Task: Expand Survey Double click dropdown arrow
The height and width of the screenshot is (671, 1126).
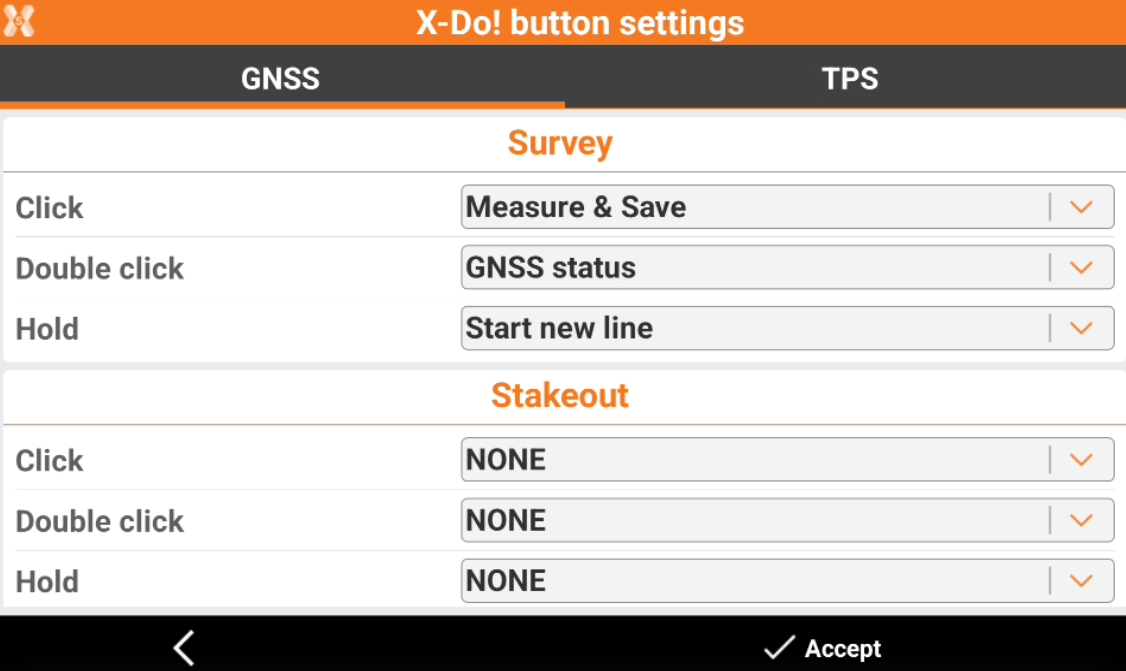Action: (x=1081, y=268)
